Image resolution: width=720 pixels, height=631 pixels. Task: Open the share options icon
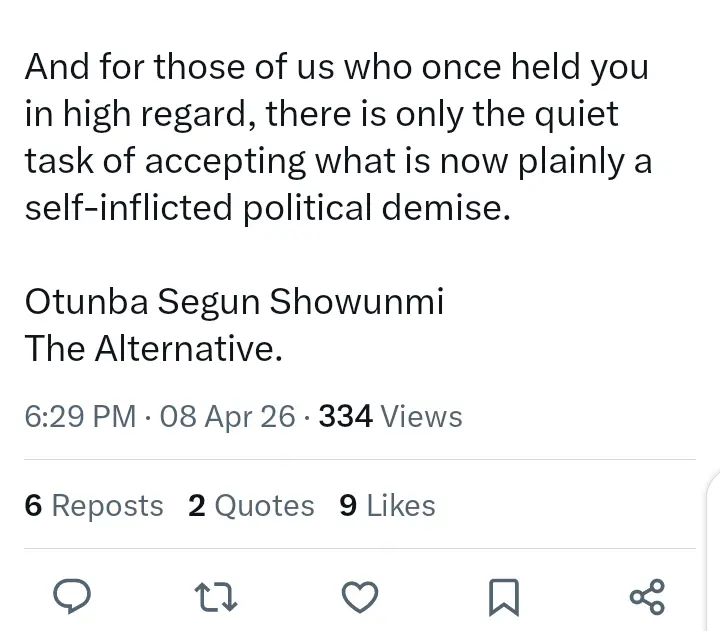pyautogui.click(x=646, y=596)
